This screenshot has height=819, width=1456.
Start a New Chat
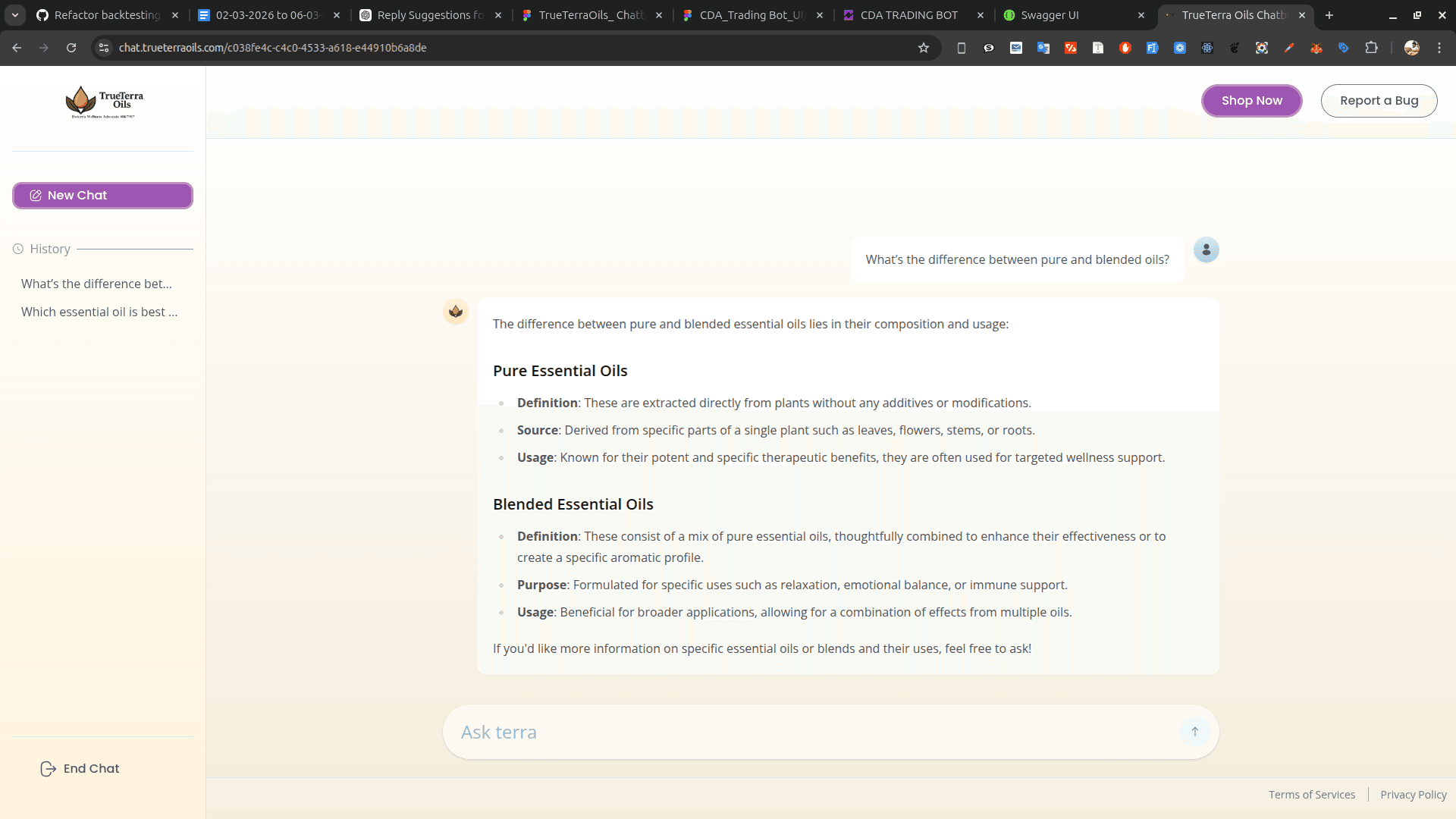(102, 195)
